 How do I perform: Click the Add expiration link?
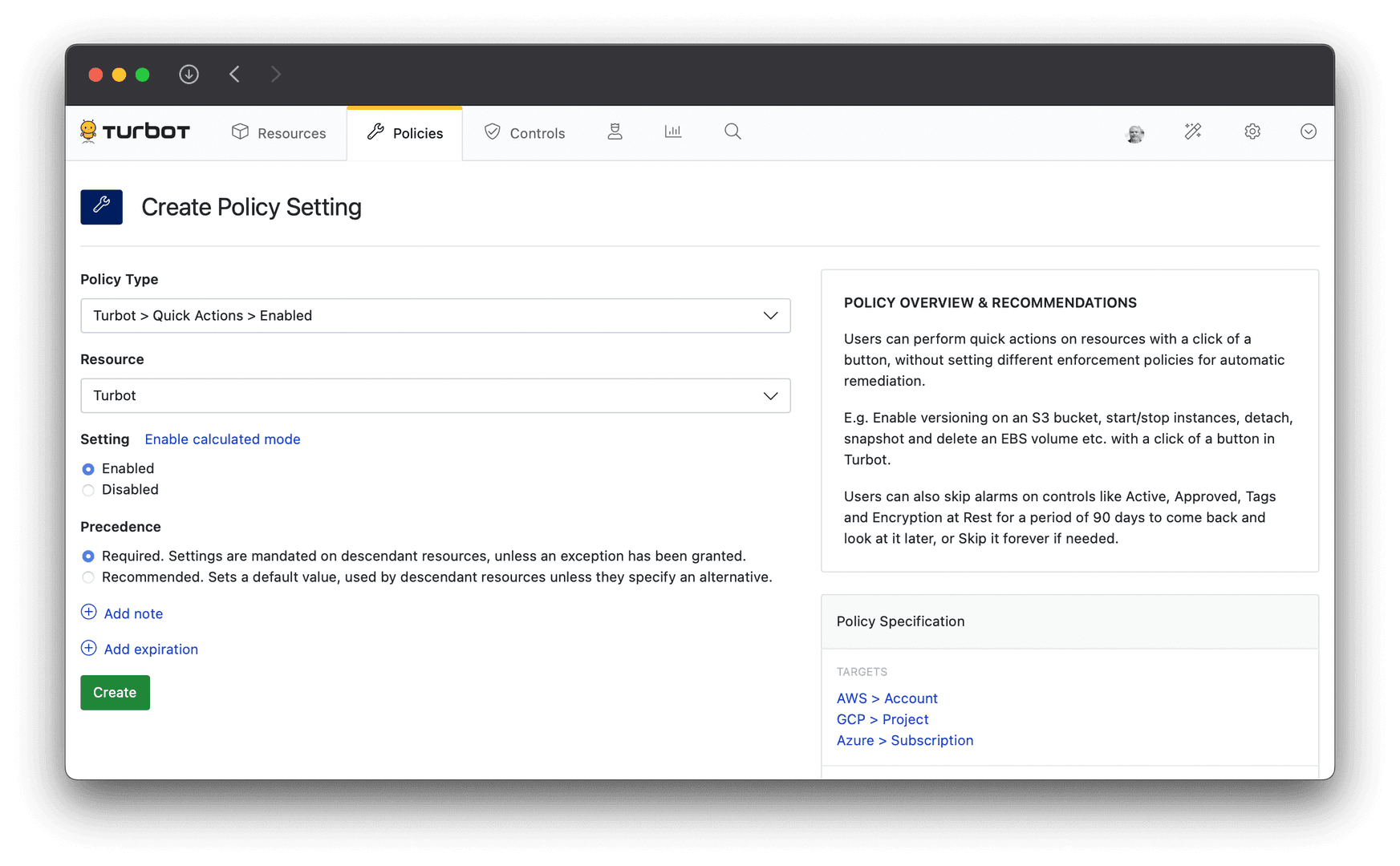[x=151, y=649]
